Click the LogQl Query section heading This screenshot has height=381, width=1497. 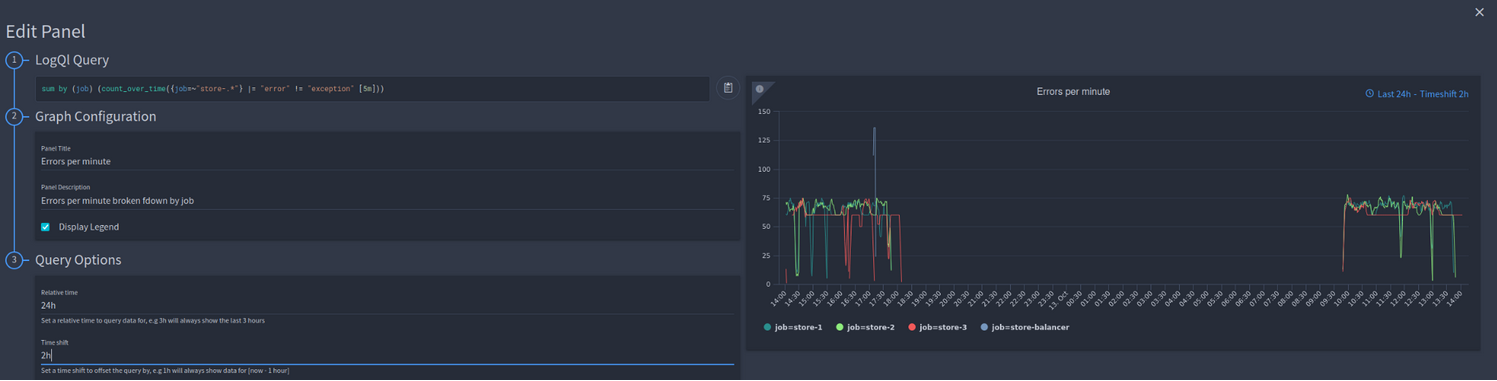click(72, 60)
